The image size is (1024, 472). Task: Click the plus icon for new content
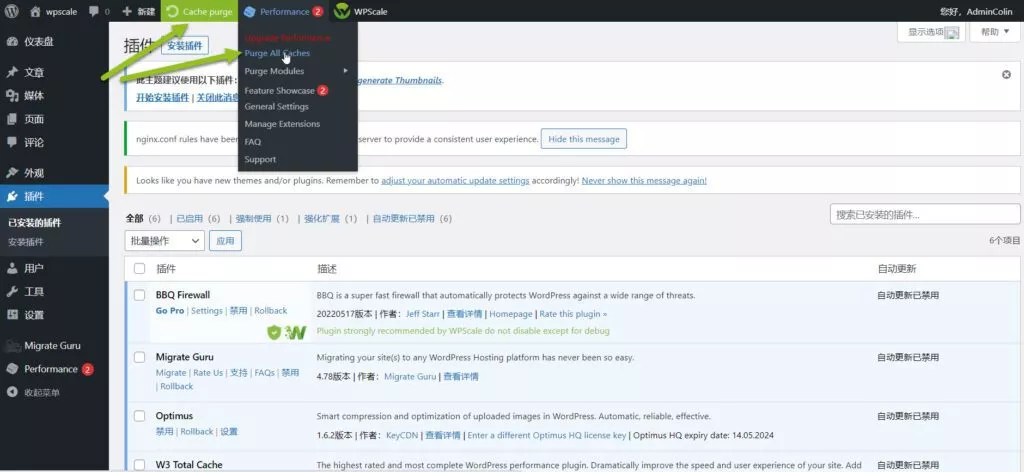(x=127, y=11)
